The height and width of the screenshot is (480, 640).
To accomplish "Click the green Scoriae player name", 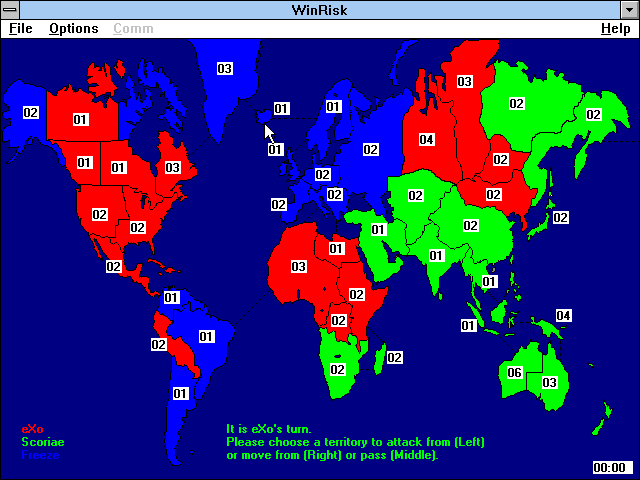I will tap(43, 442).
